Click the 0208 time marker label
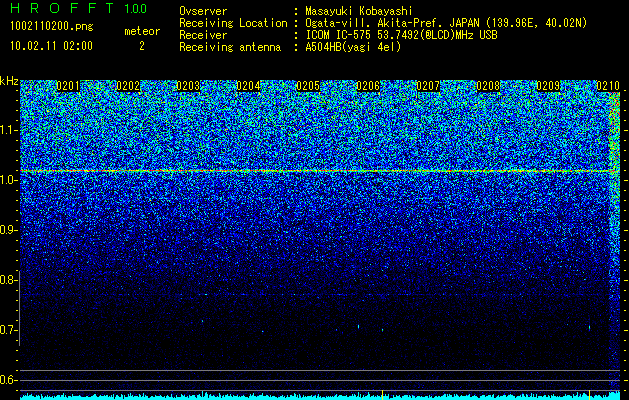The image size is (629, 400). click(x=488, y=86)
